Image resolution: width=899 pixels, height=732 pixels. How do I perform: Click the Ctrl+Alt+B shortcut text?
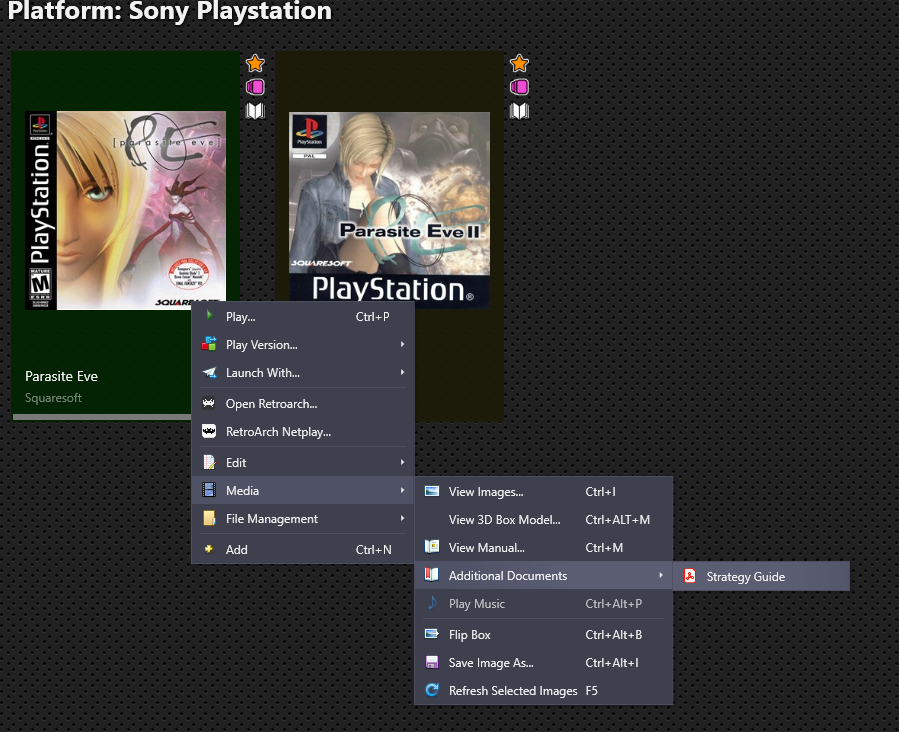[613, 635]
